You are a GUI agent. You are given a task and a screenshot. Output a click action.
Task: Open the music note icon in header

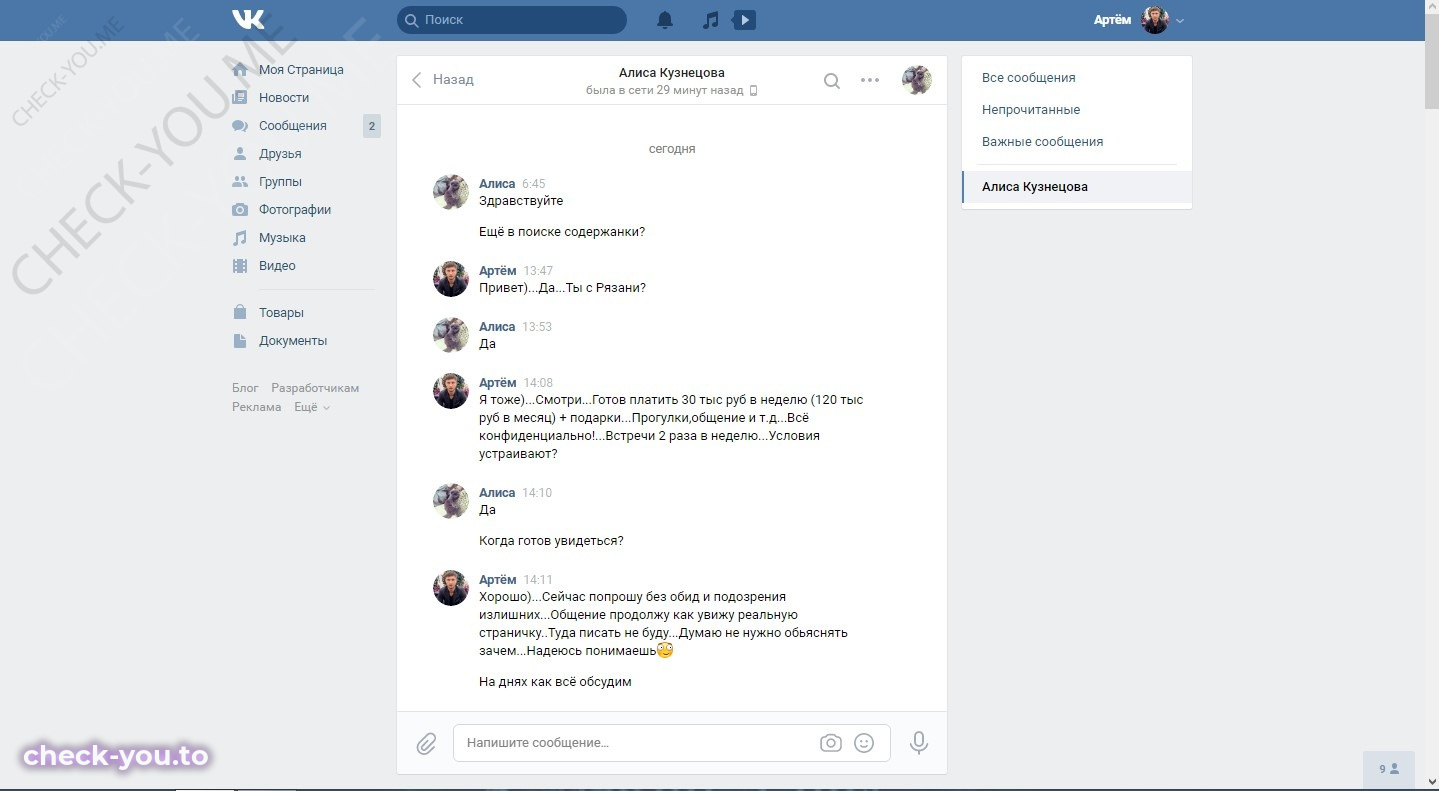click(710, 20)
